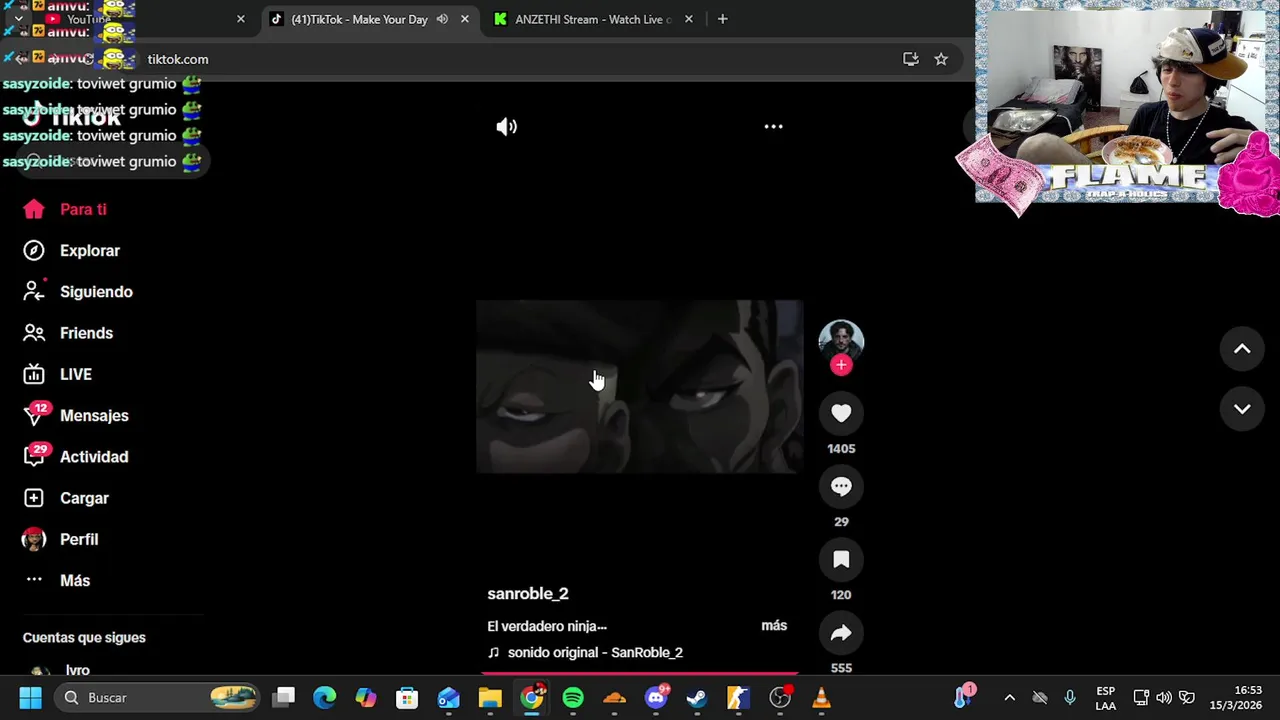
Task: Open the creator's profile avatar
Action: click(841, 340)
